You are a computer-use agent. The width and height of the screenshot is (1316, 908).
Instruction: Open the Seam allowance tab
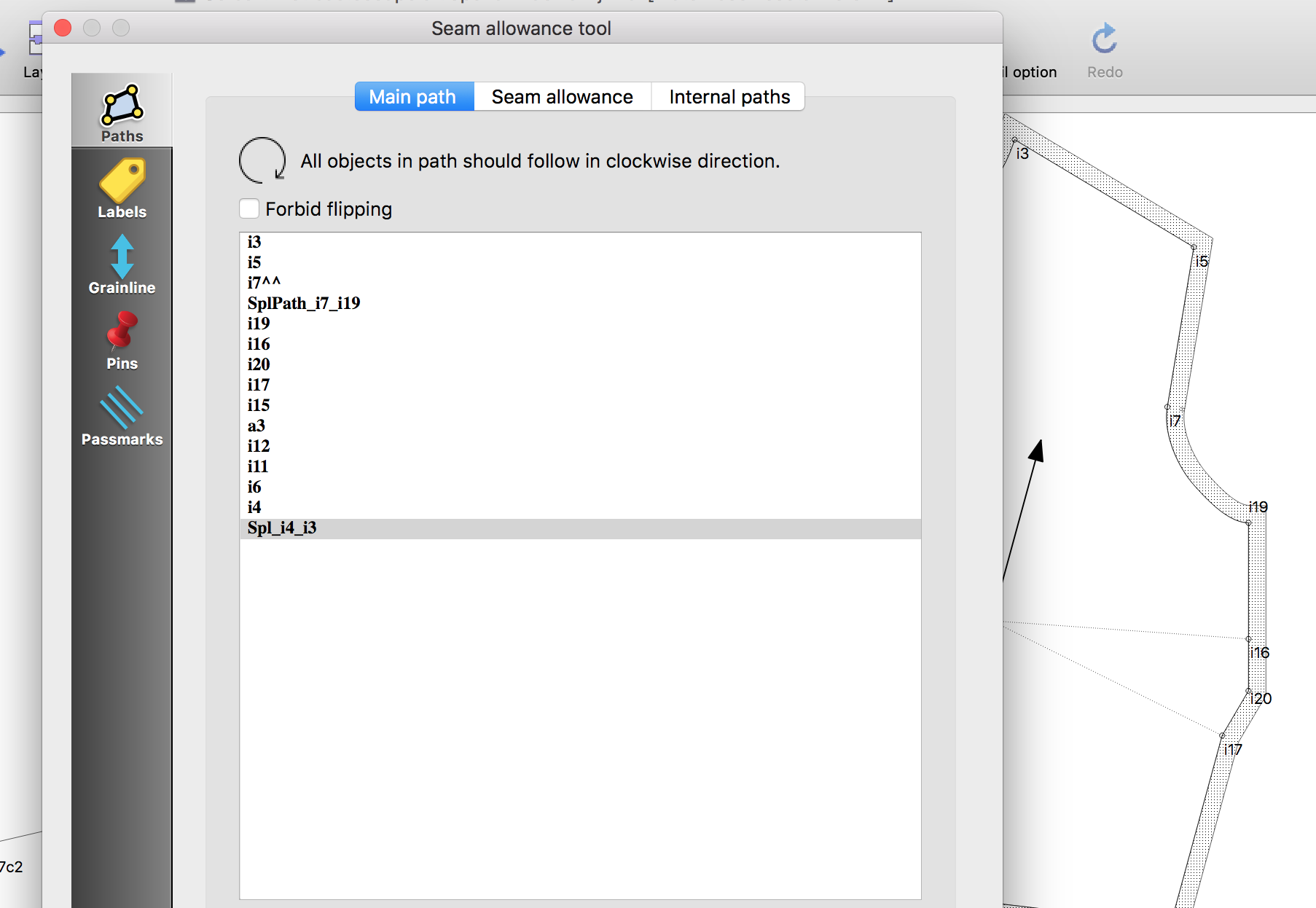click(x=562, y=97)
